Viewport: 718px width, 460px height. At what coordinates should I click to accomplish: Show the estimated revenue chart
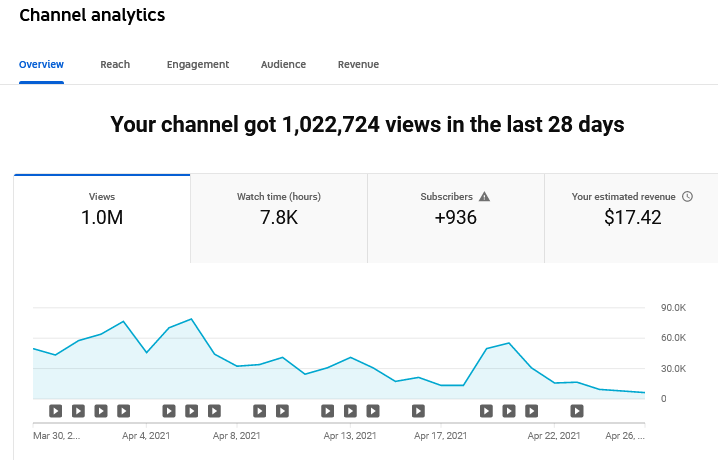[632, 208]
